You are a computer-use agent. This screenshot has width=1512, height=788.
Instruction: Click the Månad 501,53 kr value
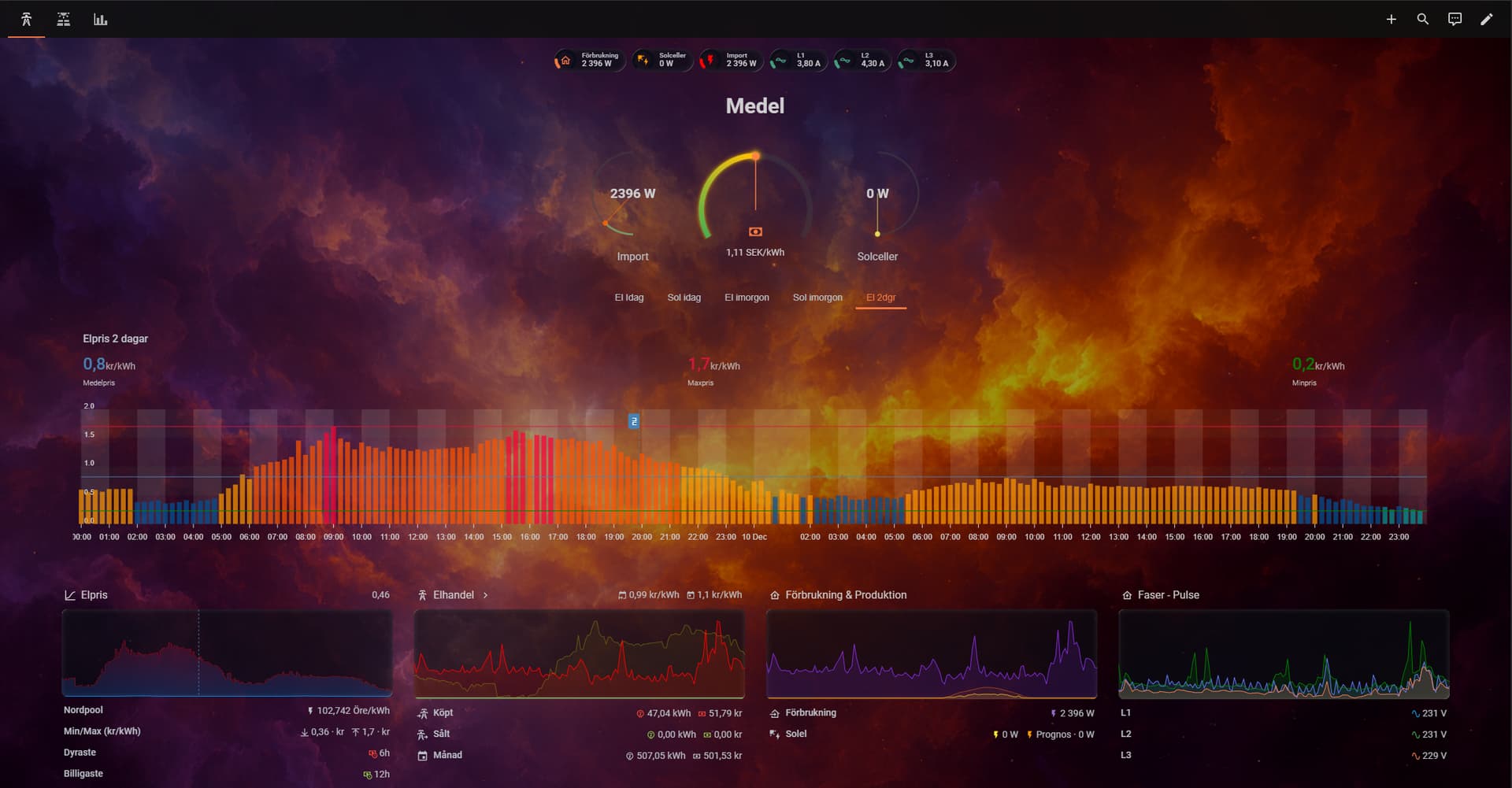[717, 756]
